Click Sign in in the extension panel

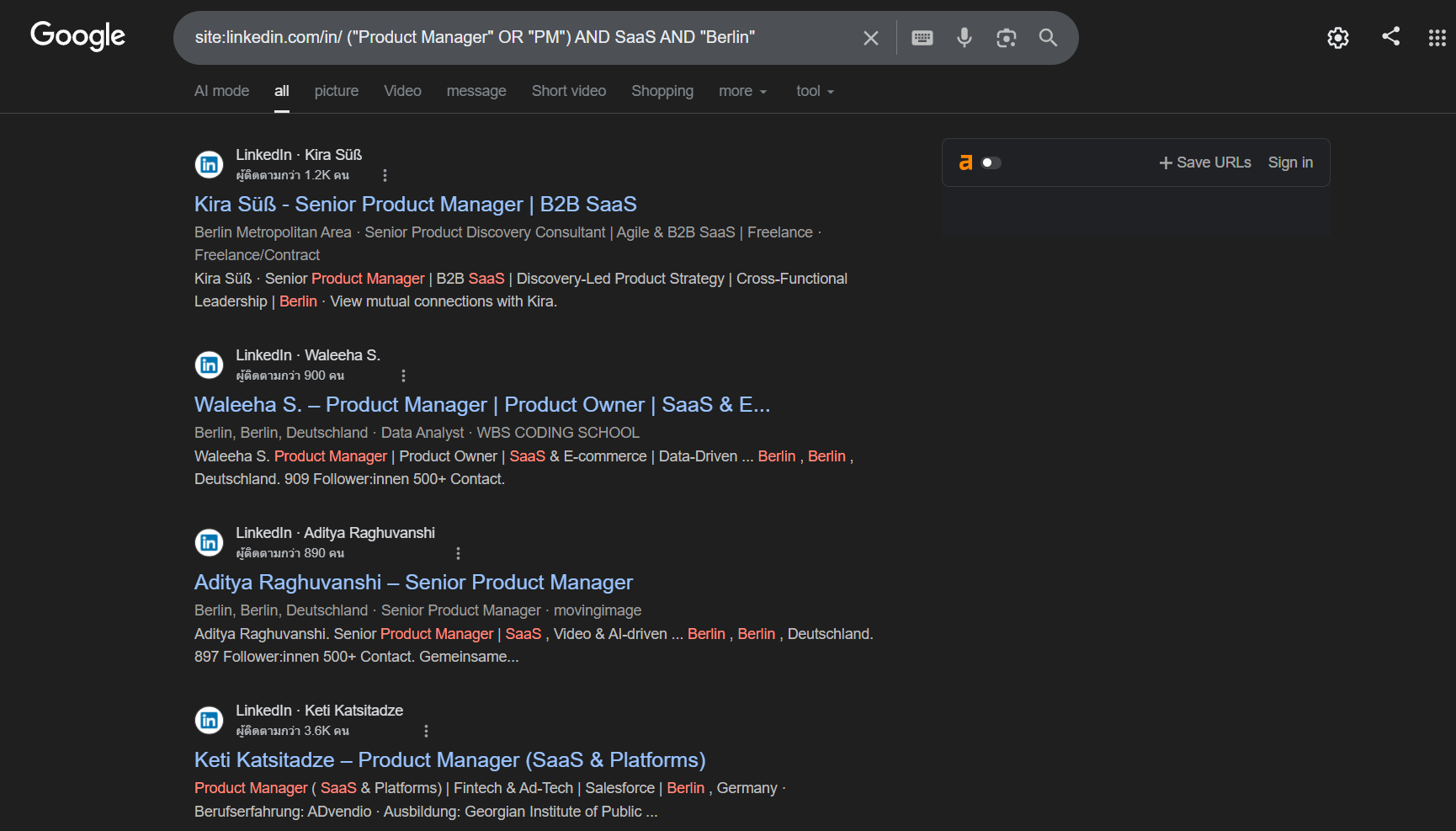[1290, 162]
